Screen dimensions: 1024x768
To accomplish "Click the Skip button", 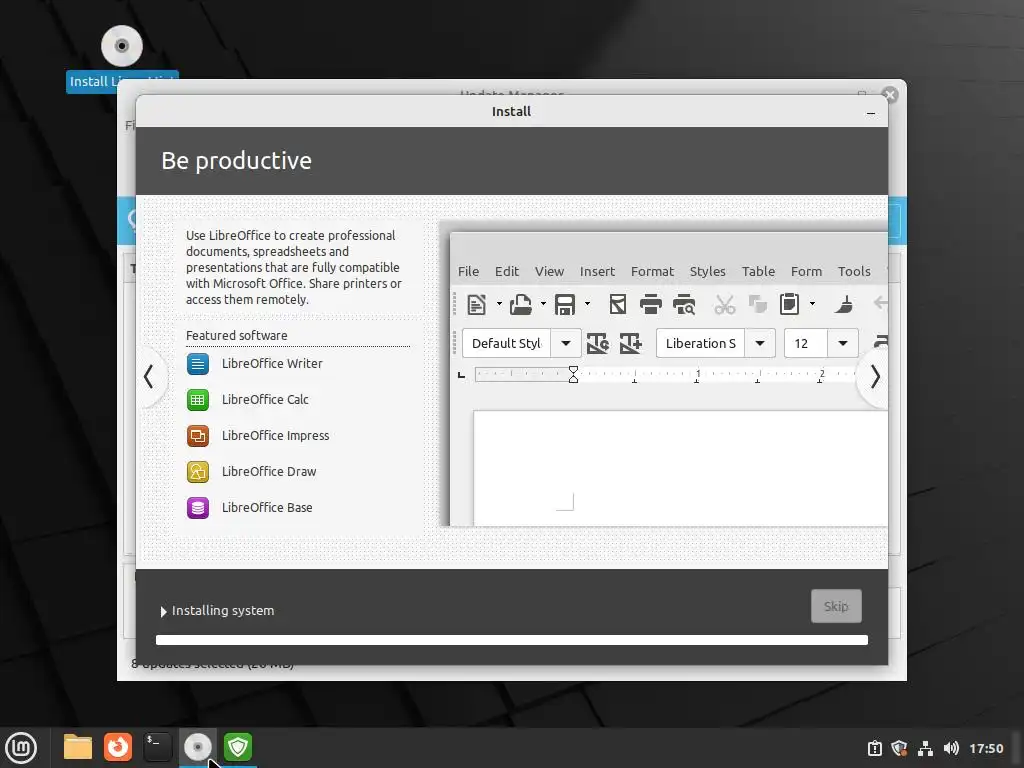I will click(836, 606).
